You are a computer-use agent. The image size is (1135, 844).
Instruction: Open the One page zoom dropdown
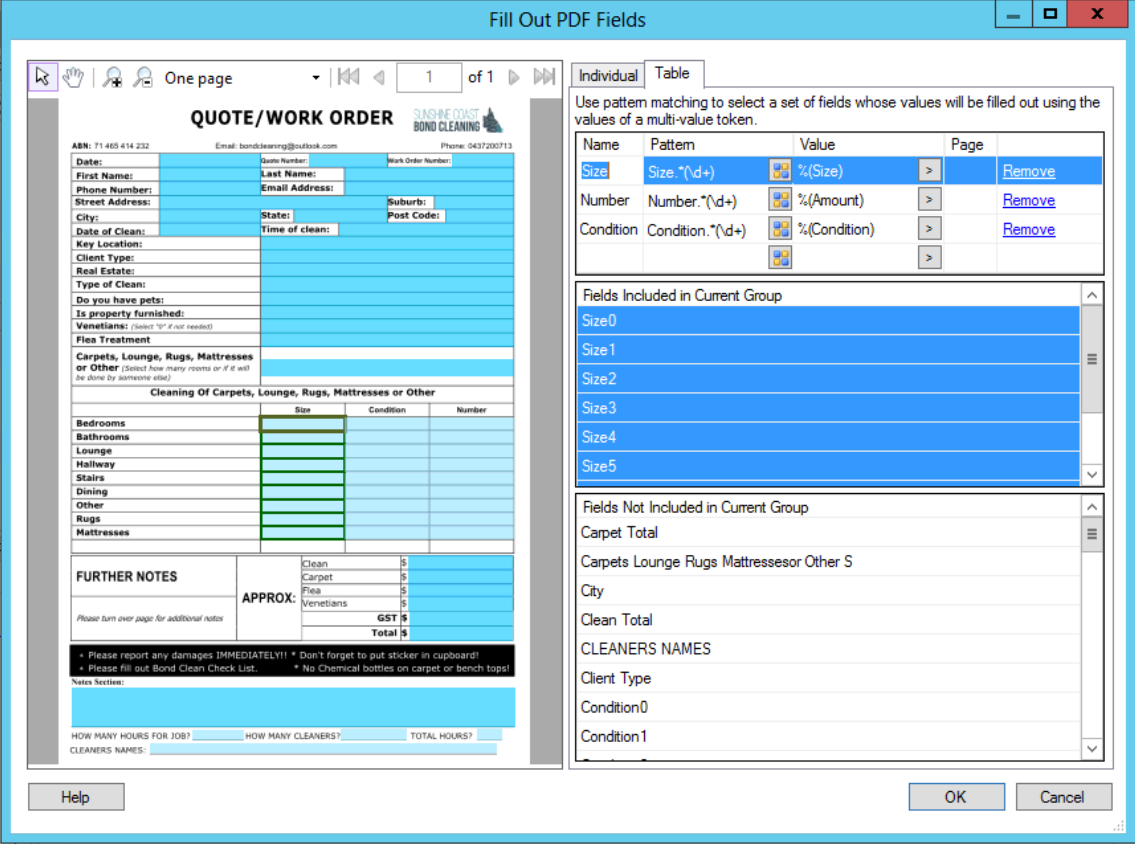click(316, 78)
